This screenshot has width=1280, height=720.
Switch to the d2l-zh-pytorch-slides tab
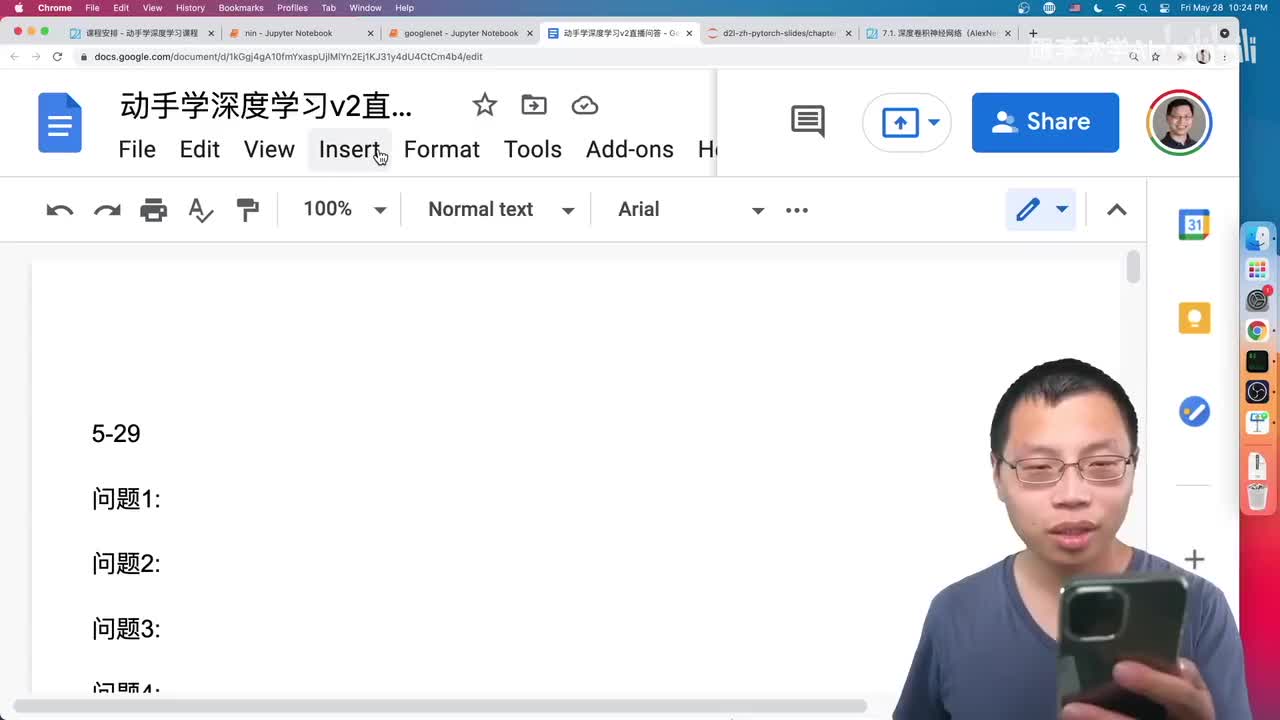tap(778, 33)
